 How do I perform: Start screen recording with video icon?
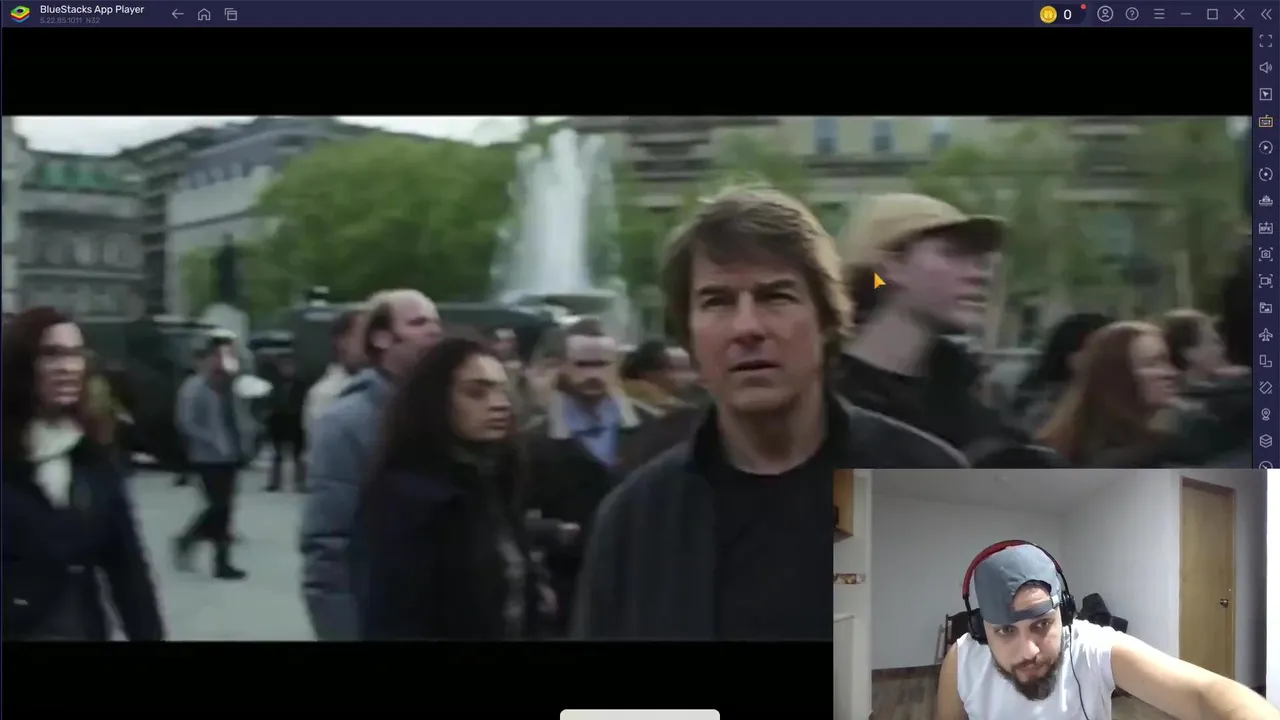pyautogui.click(x=1266, y=281)
